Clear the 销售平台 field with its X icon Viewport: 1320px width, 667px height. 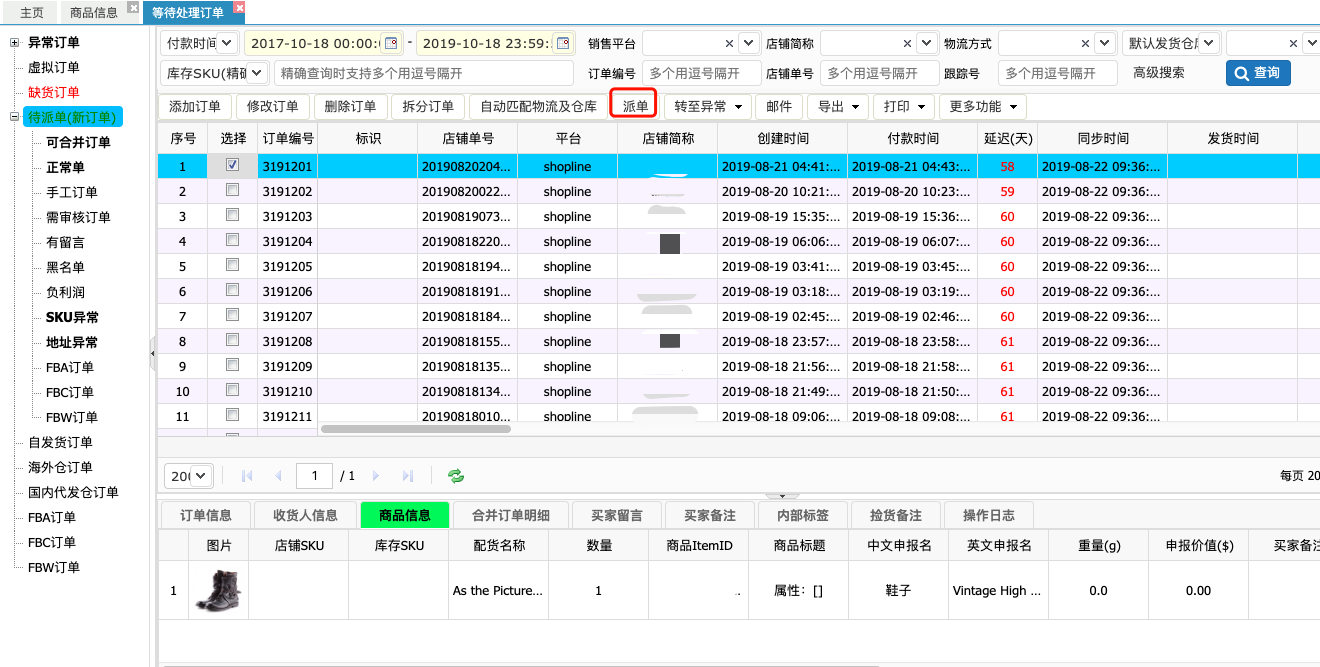pos(728,43)
